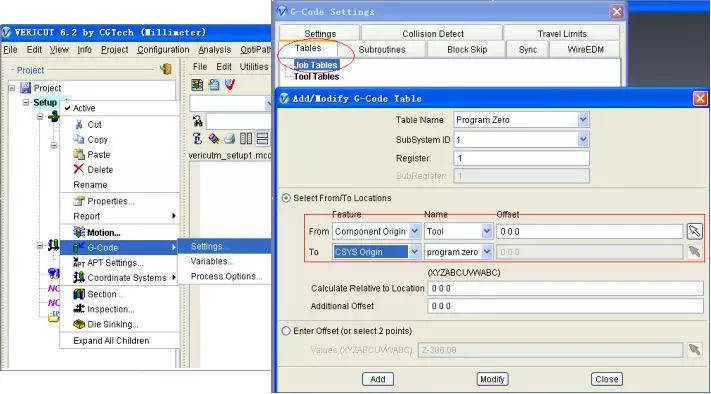Image resolution: width=711 pixels, height=394 pixels.
Task: Click the pick arrow icon beside Values field
Action: pos(694,350)
